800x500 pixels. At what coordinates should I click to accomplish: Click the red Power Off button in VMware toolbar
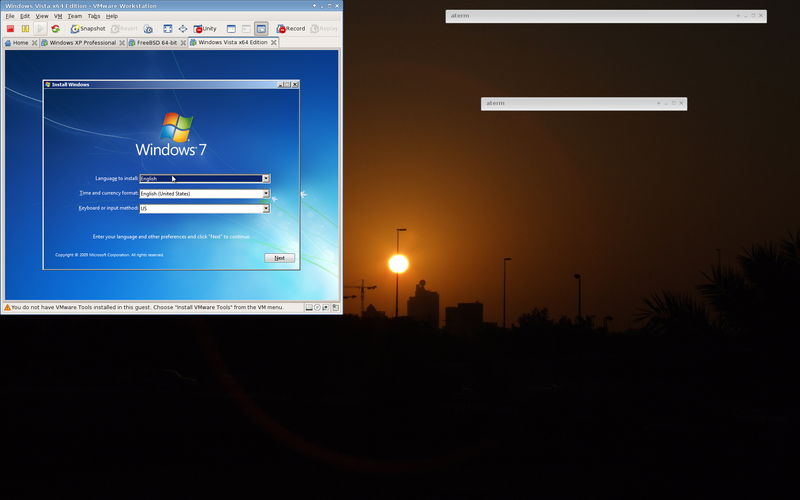(10, 29)
